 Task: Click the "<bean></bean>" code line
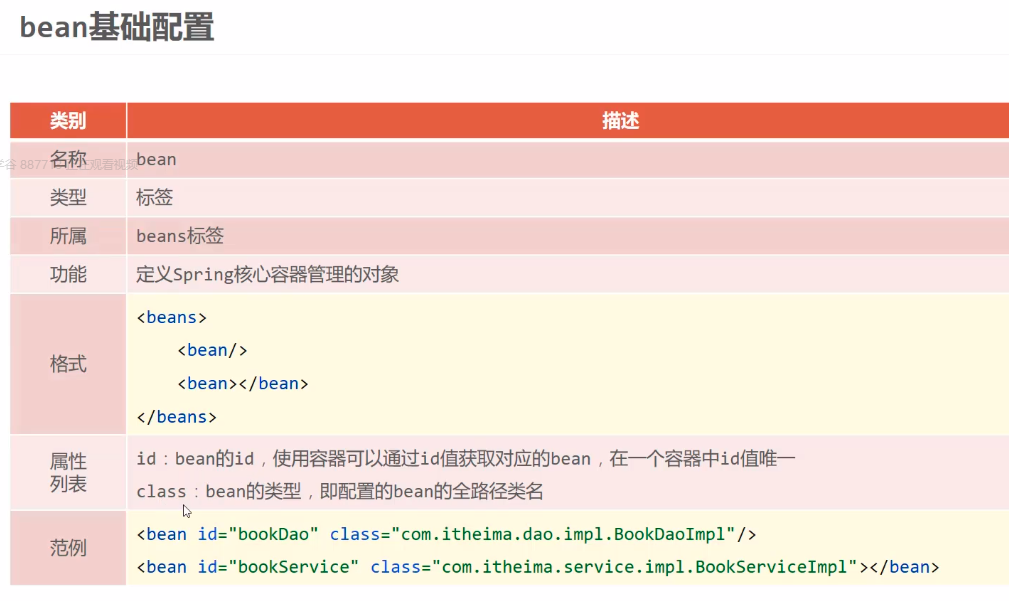(243, 383)
